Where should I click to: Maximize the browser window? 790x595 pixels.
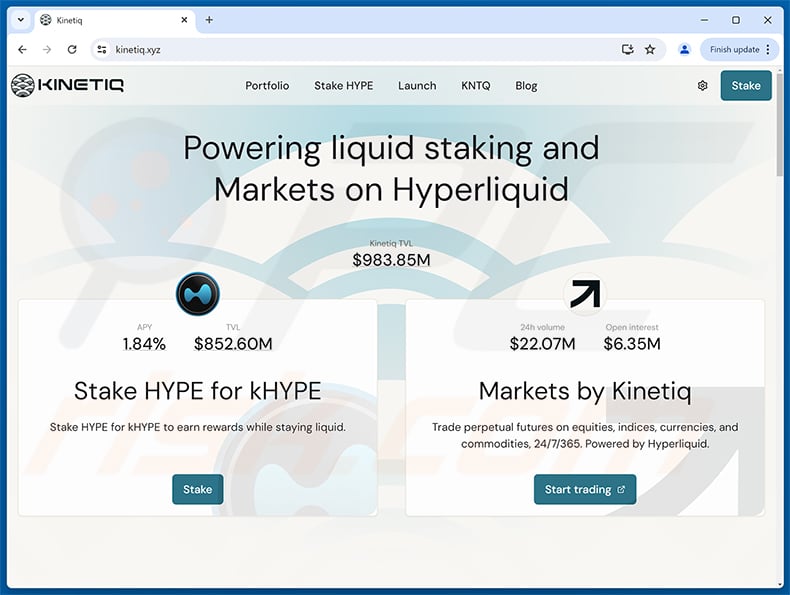(x=736, y=20)
